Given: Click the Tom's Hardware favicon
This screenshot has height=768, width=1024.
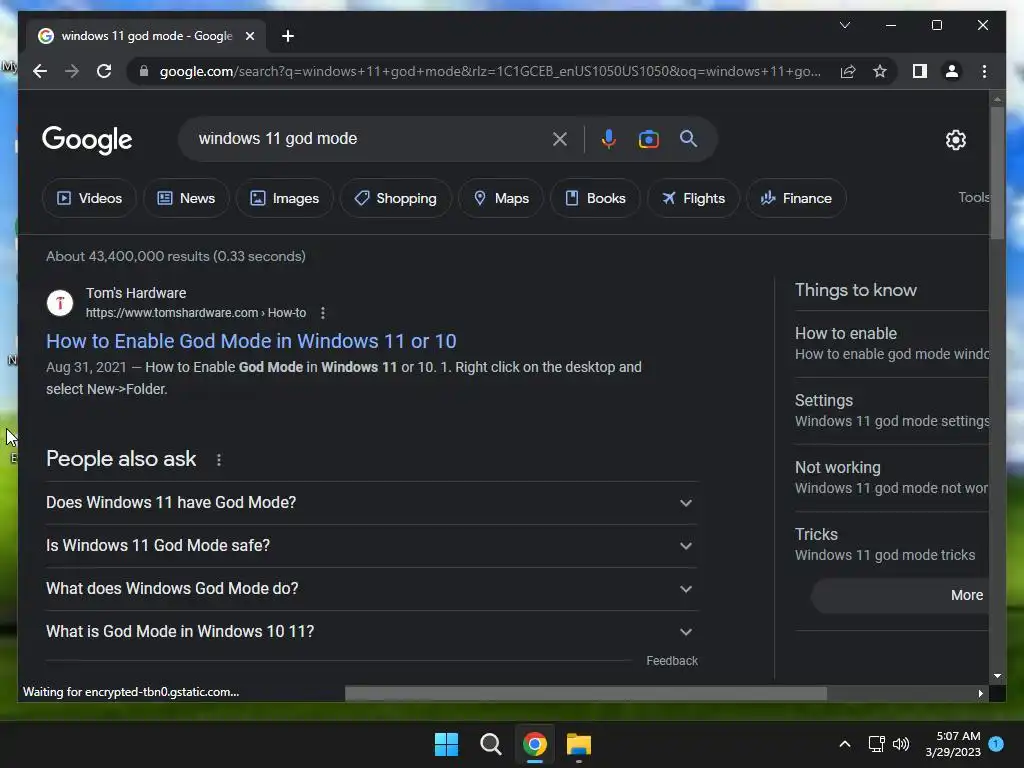Looking at the screenshot, I should pyautogui.click(x=59, y=303).
